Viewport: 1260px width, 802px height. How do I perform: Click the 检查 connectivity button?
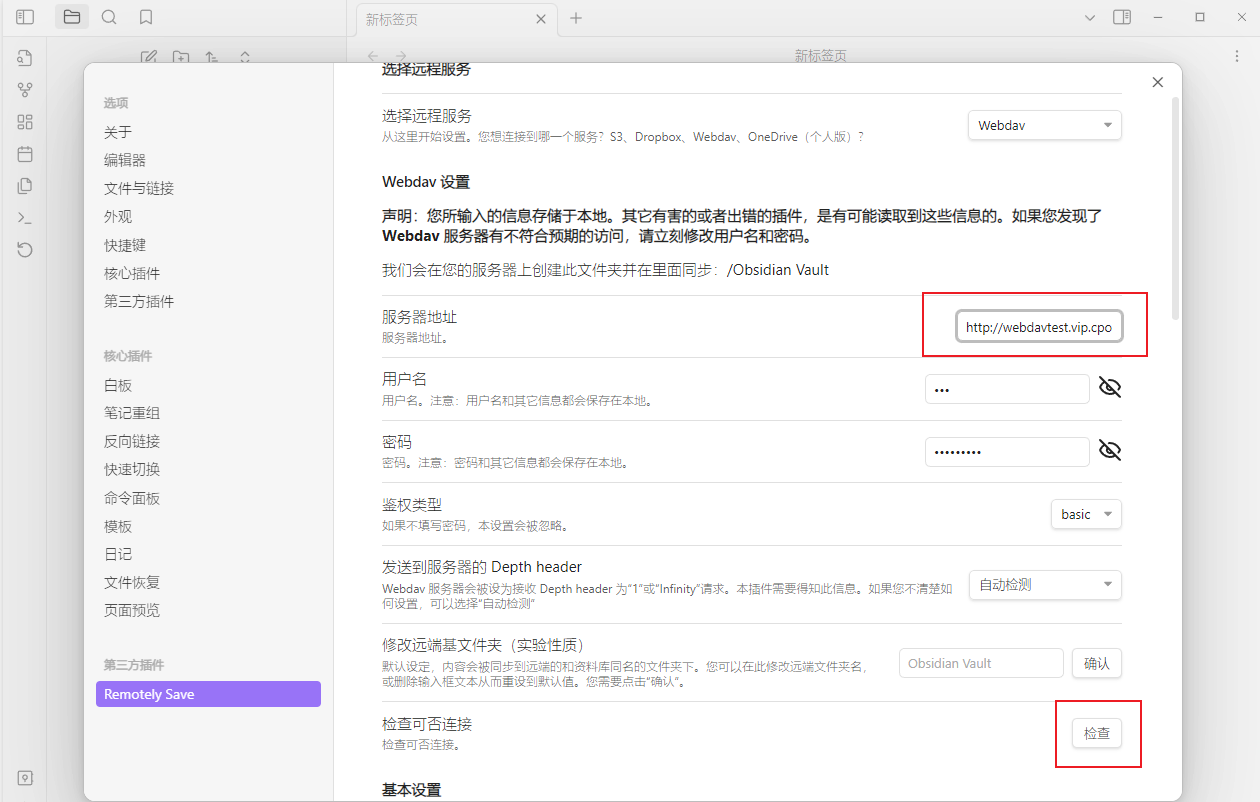(1097, 733)
